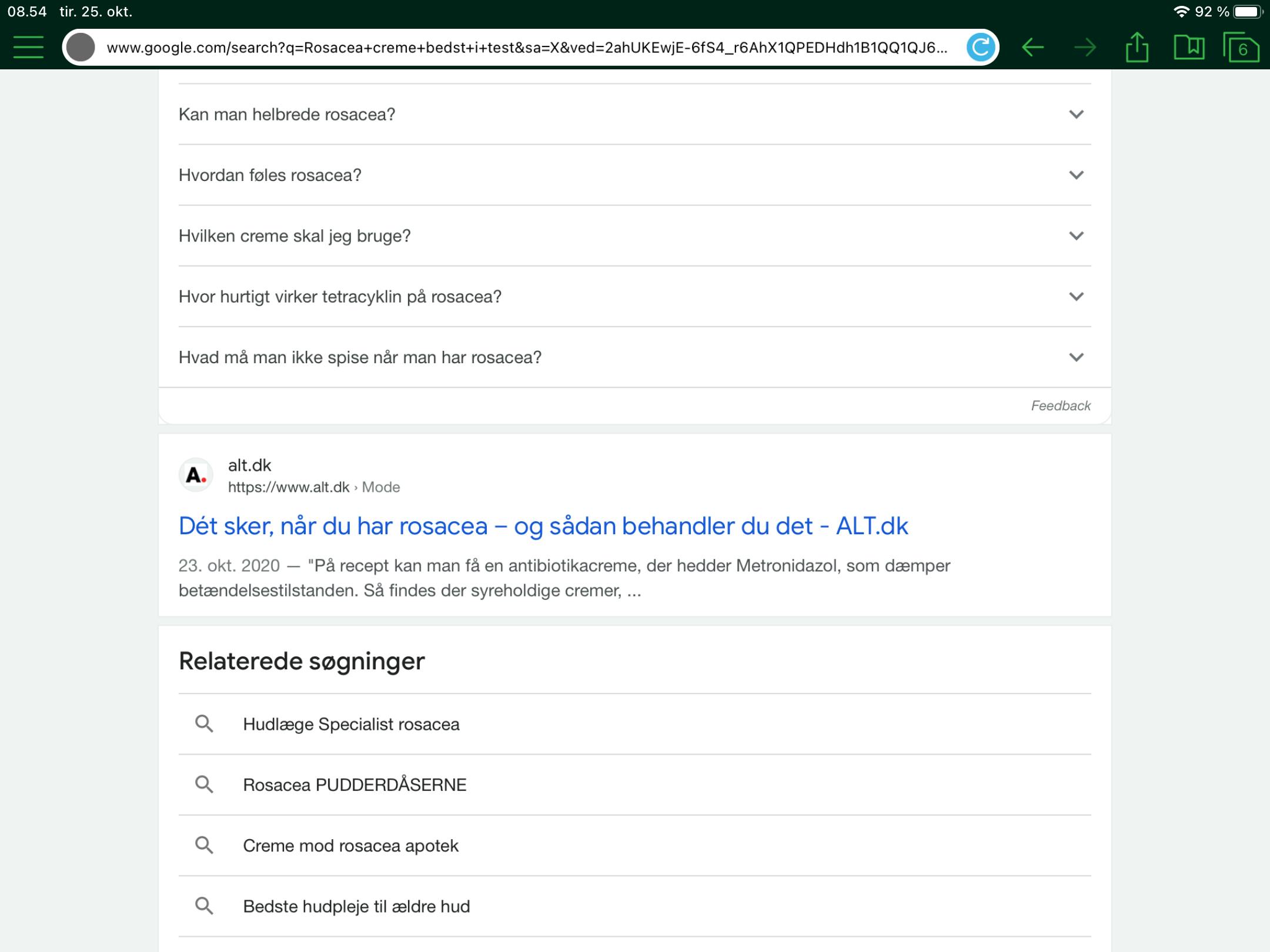The image size is (1270, 952).
Task: Tap the share icon in toolbar
Action: click(1137, 47)
